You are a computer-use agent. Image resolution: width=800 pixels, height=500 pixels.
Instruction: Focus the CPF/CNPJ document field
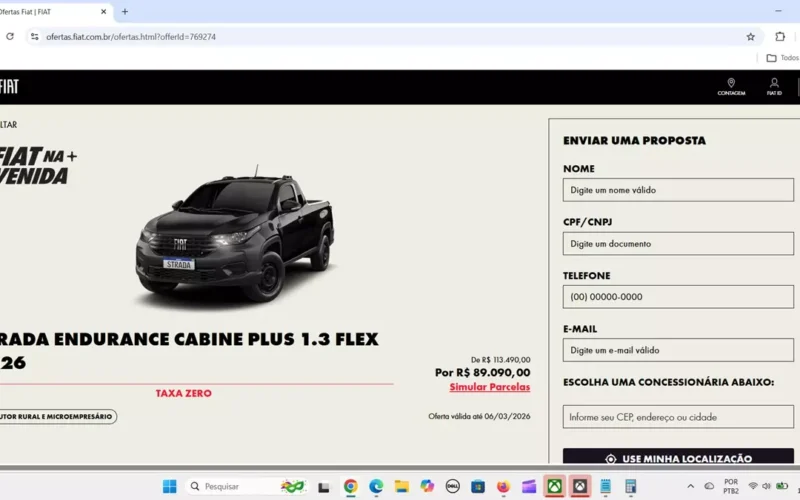point(677,243)
